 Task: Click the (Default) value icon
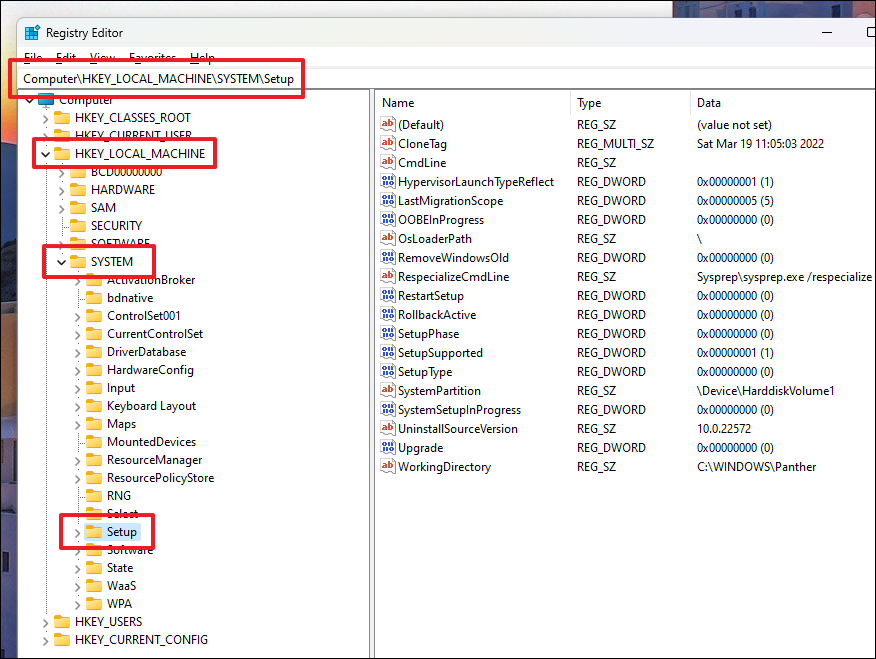click(x=388, y=124)
